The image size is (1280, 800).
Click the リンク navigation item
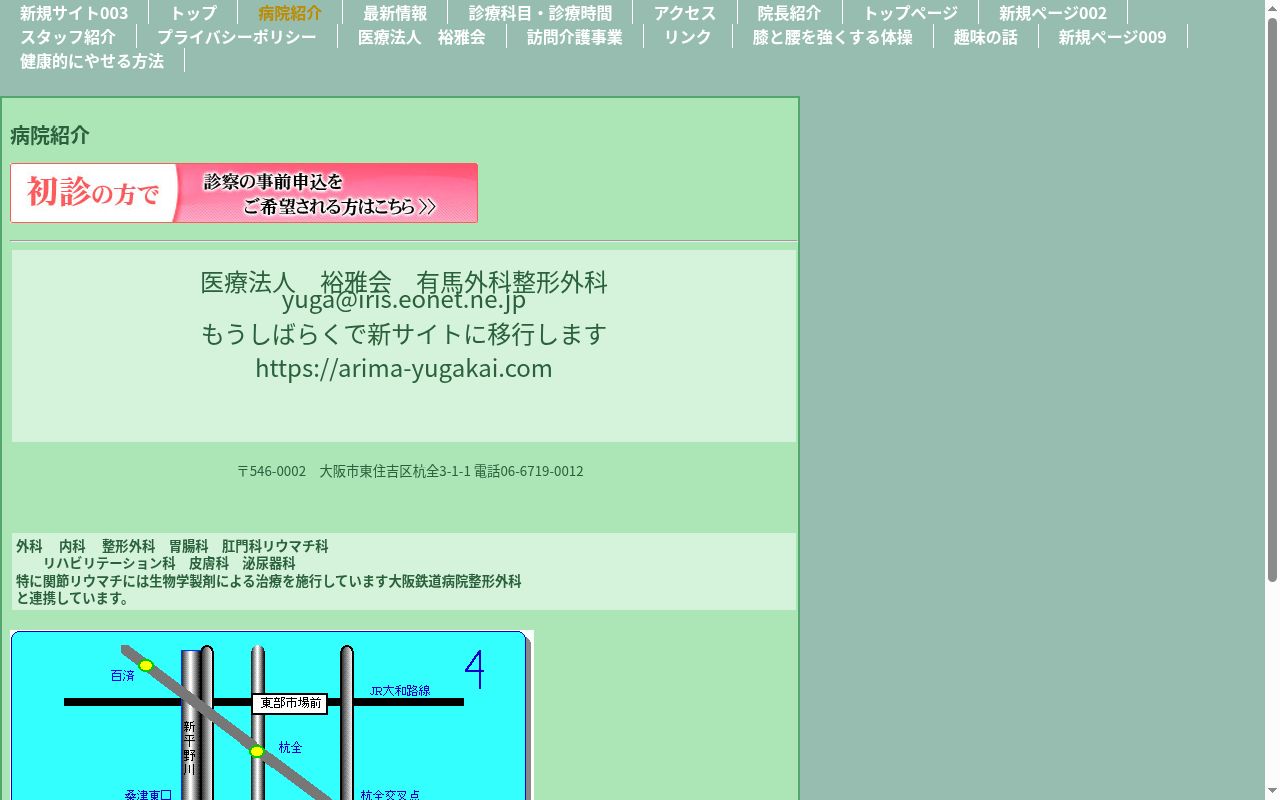[687, 37]
